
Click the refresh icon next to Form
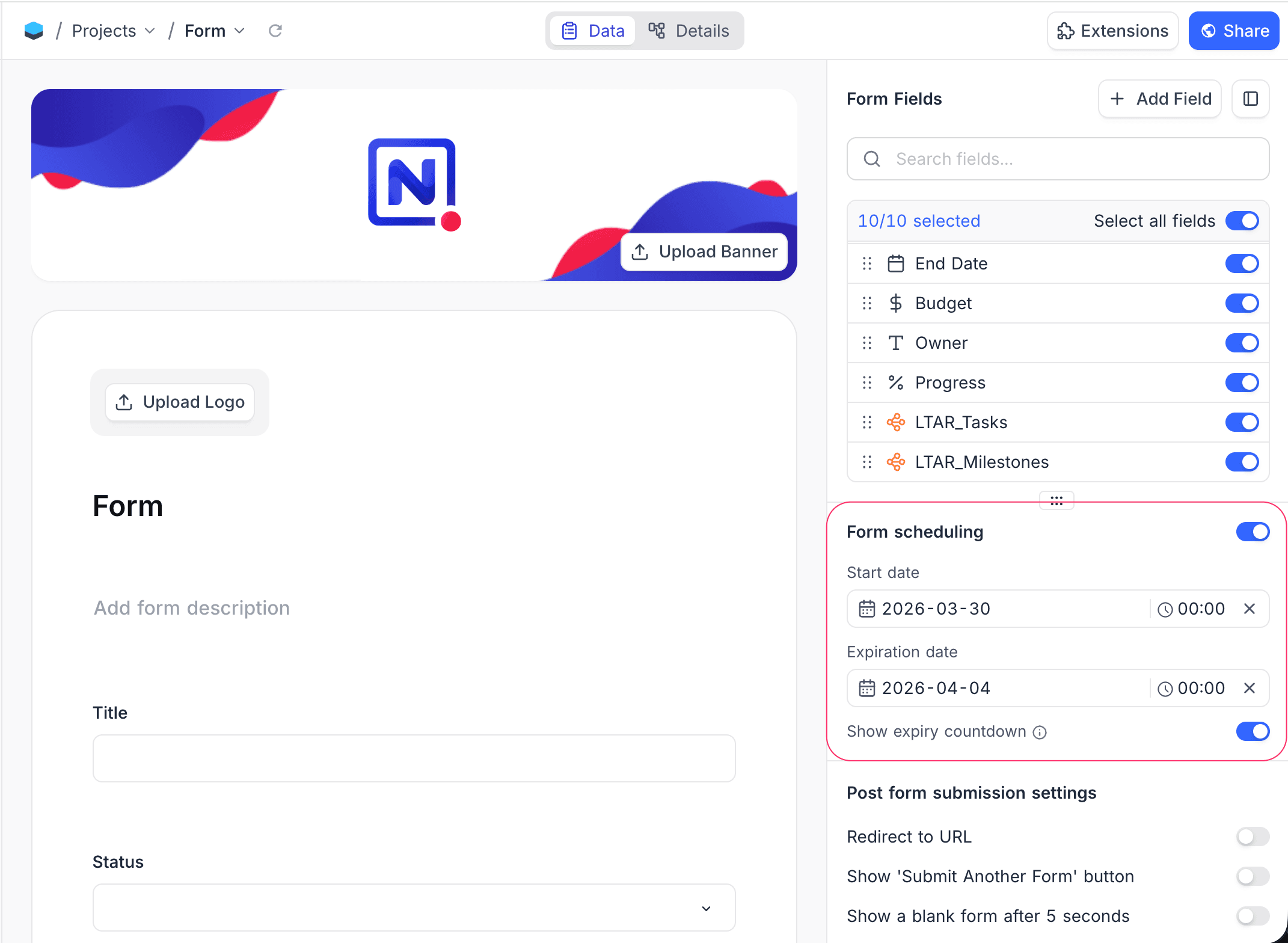275,31
